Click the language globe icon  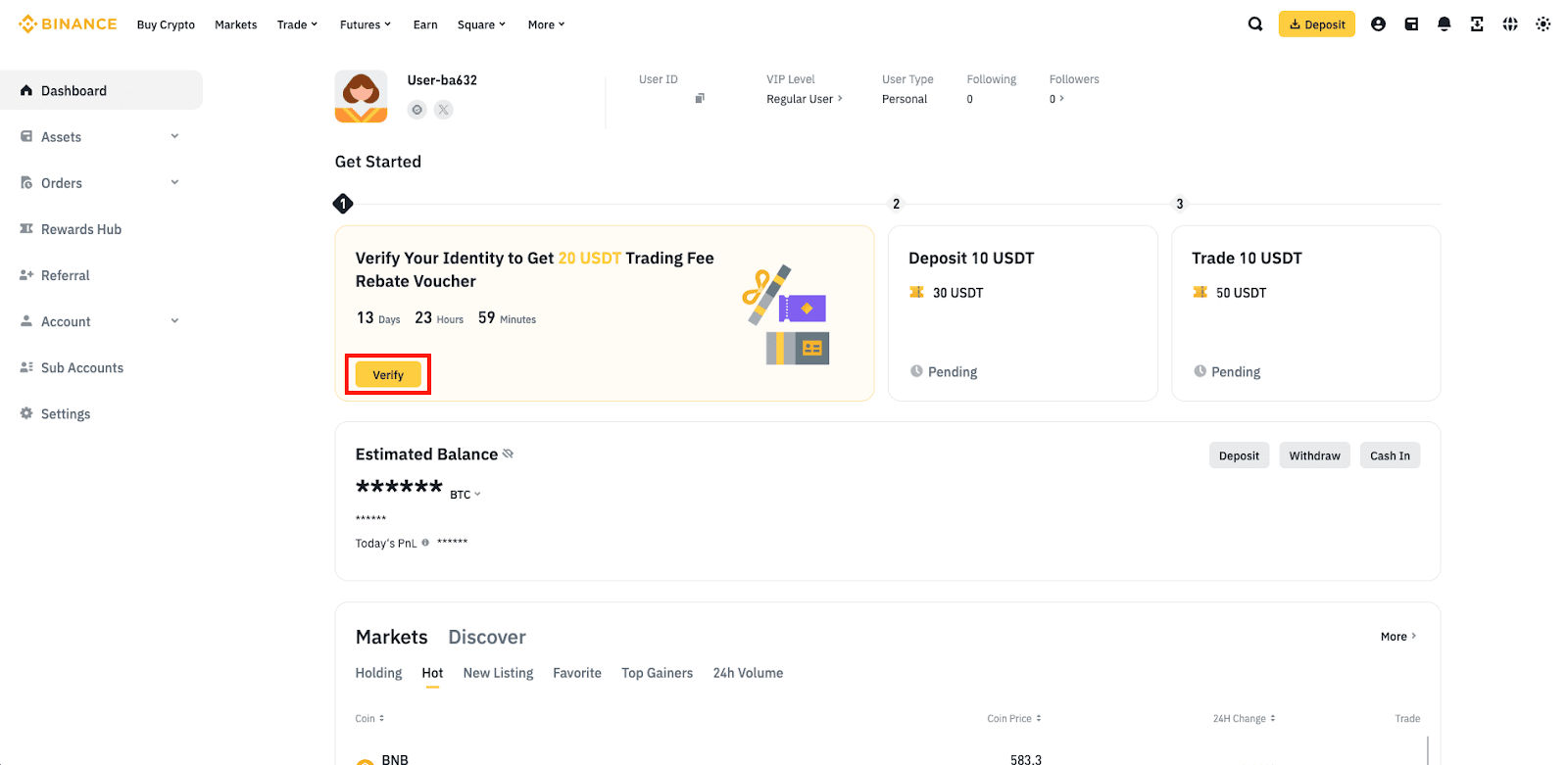point(1510,24)
